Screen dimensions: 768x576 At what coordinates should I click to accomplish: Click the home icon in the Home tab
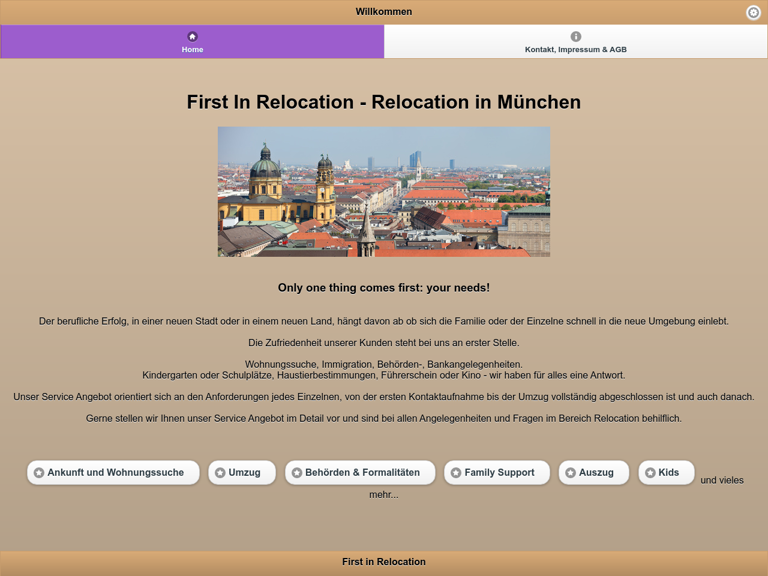[x=192, y=36]
